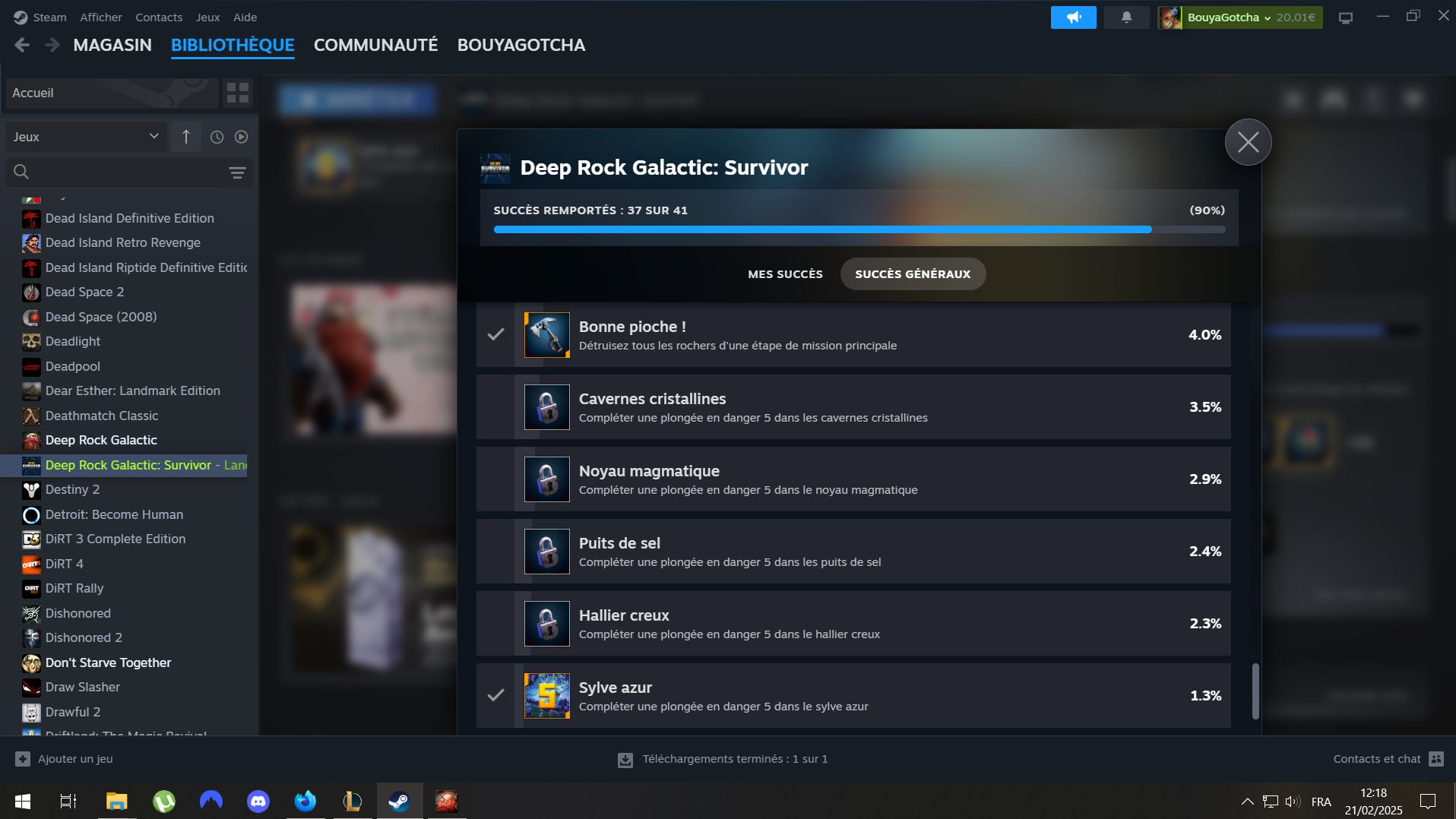1456x819 pixels.
Task: Open the Steam menu
Action: pyautogui.click(x=49, y=17)
